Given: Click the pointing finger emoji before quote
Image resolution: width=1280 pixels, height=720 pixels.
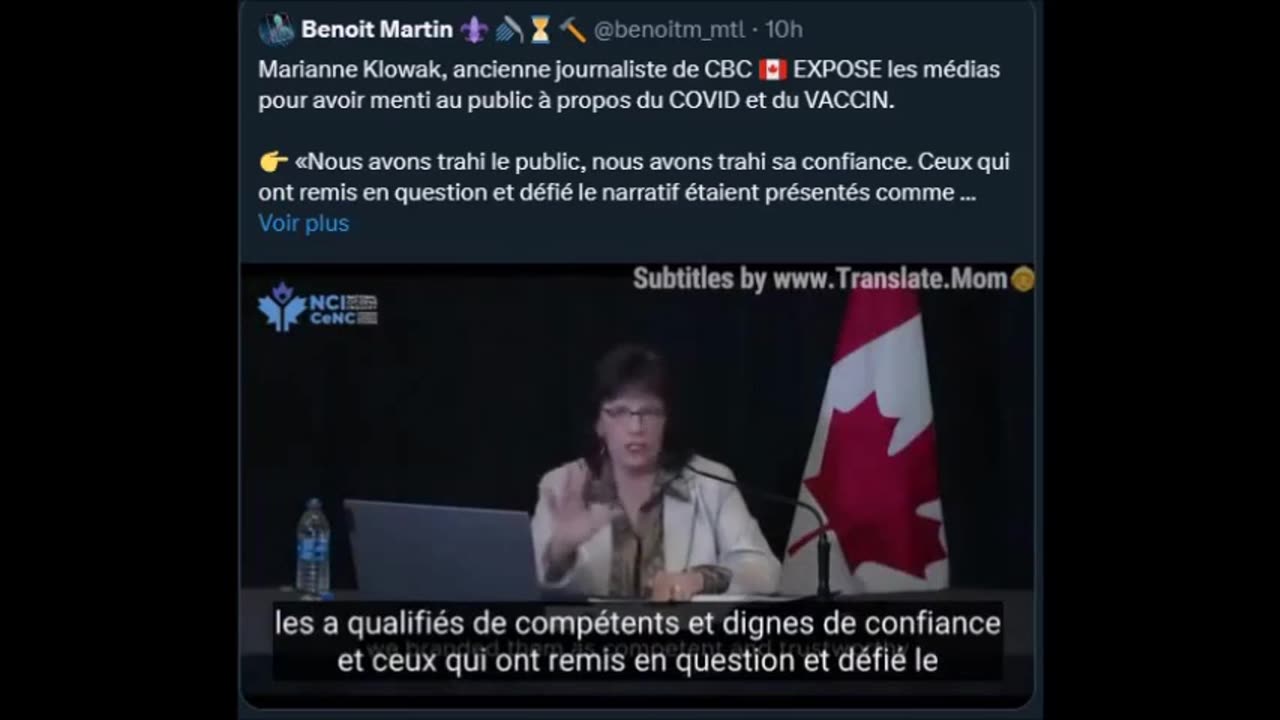Looking at the screenshot, I should 273,162.
